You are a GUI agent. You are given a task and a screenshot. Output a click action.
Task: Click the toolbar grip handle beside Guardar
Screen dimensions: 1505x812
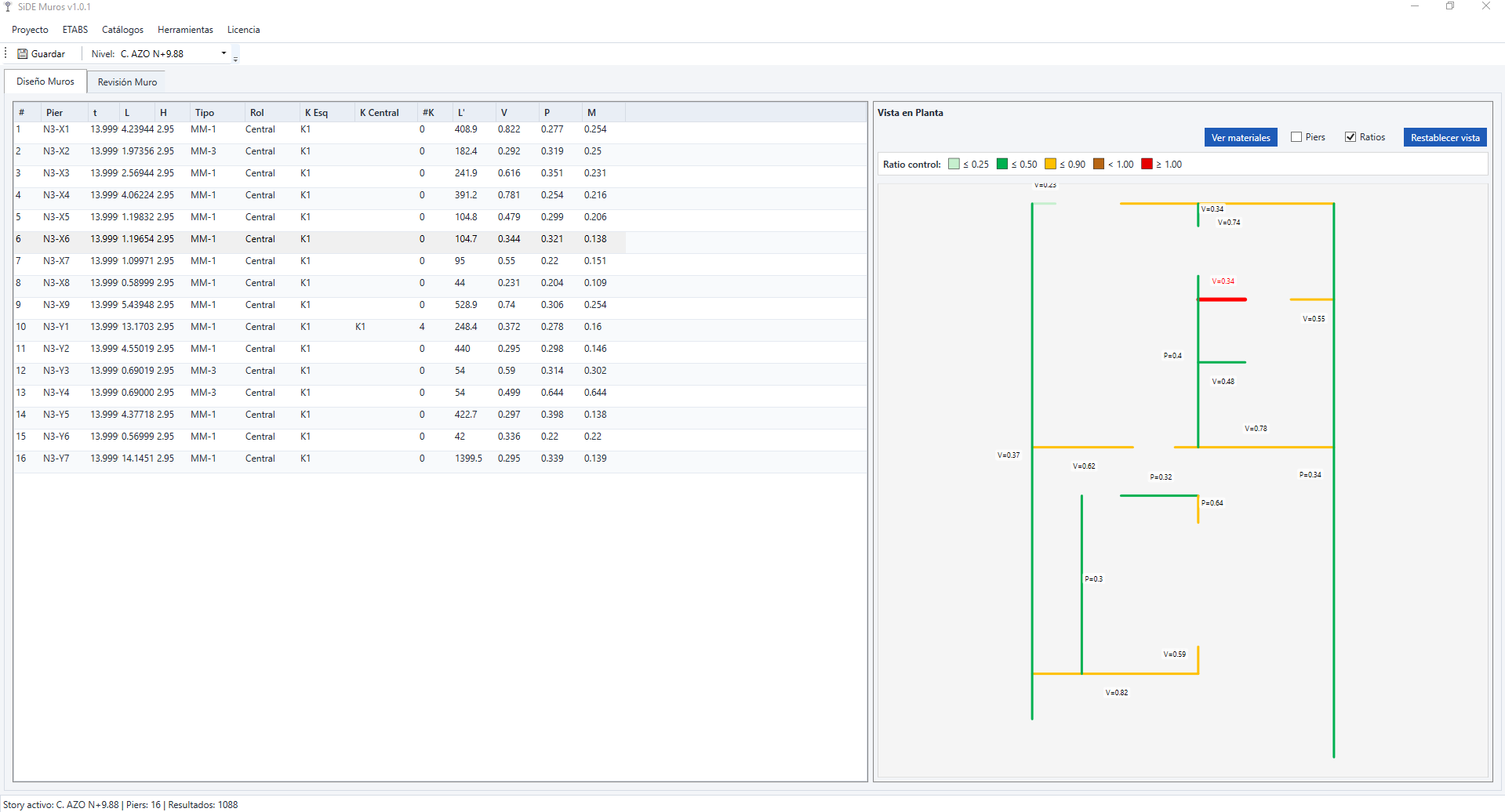[6, 53]
